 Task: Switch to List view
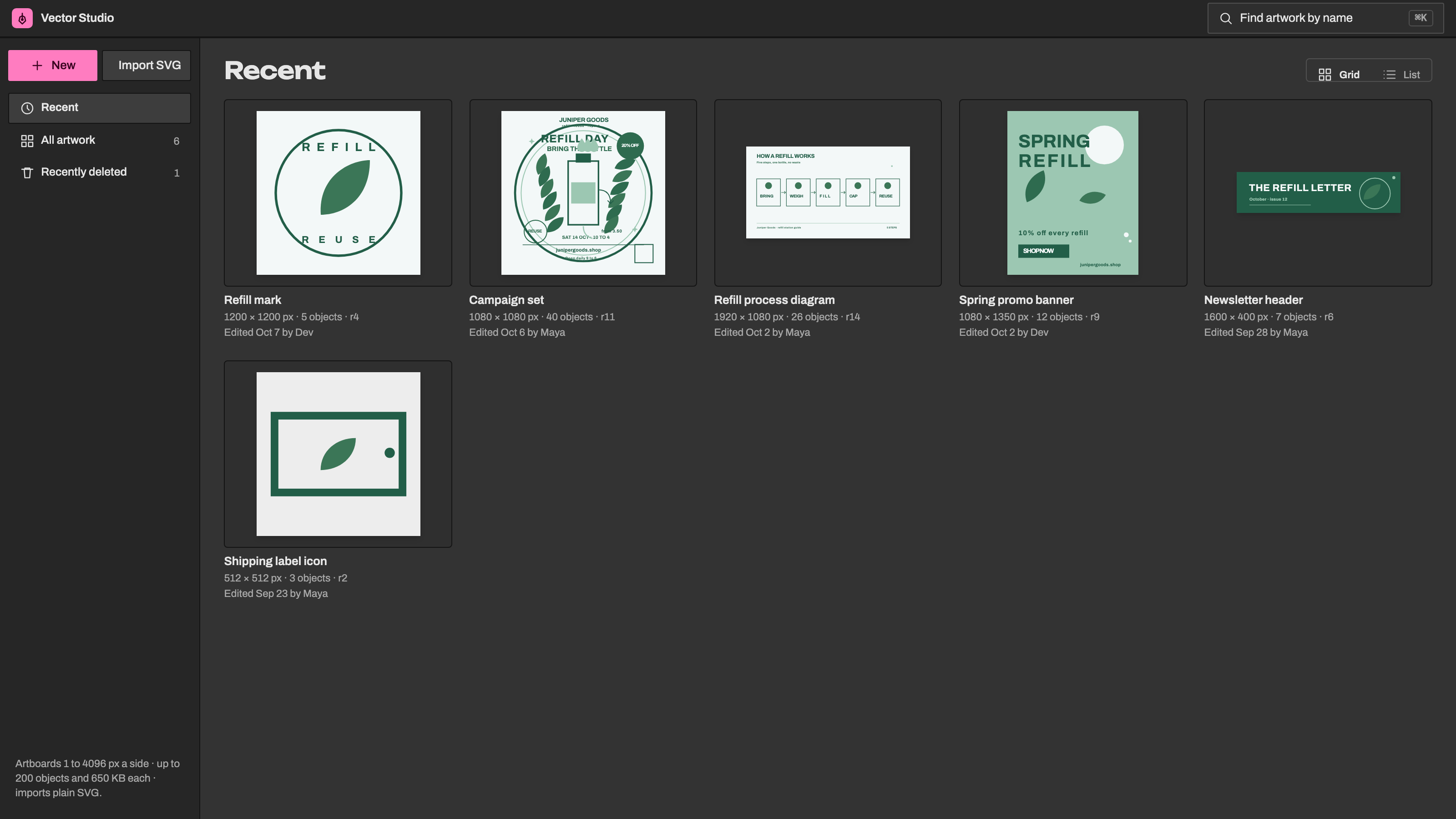coord(1401,74)
